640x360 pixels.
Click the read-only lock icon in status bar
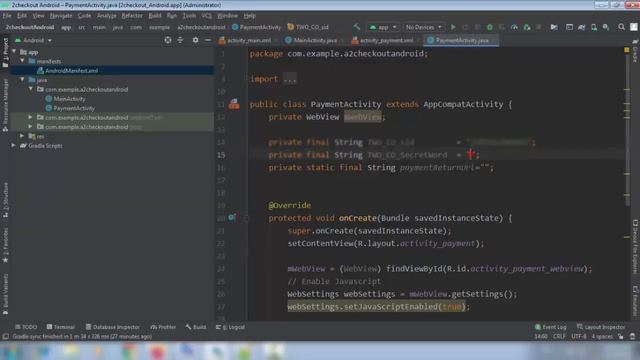coord(621,337)
